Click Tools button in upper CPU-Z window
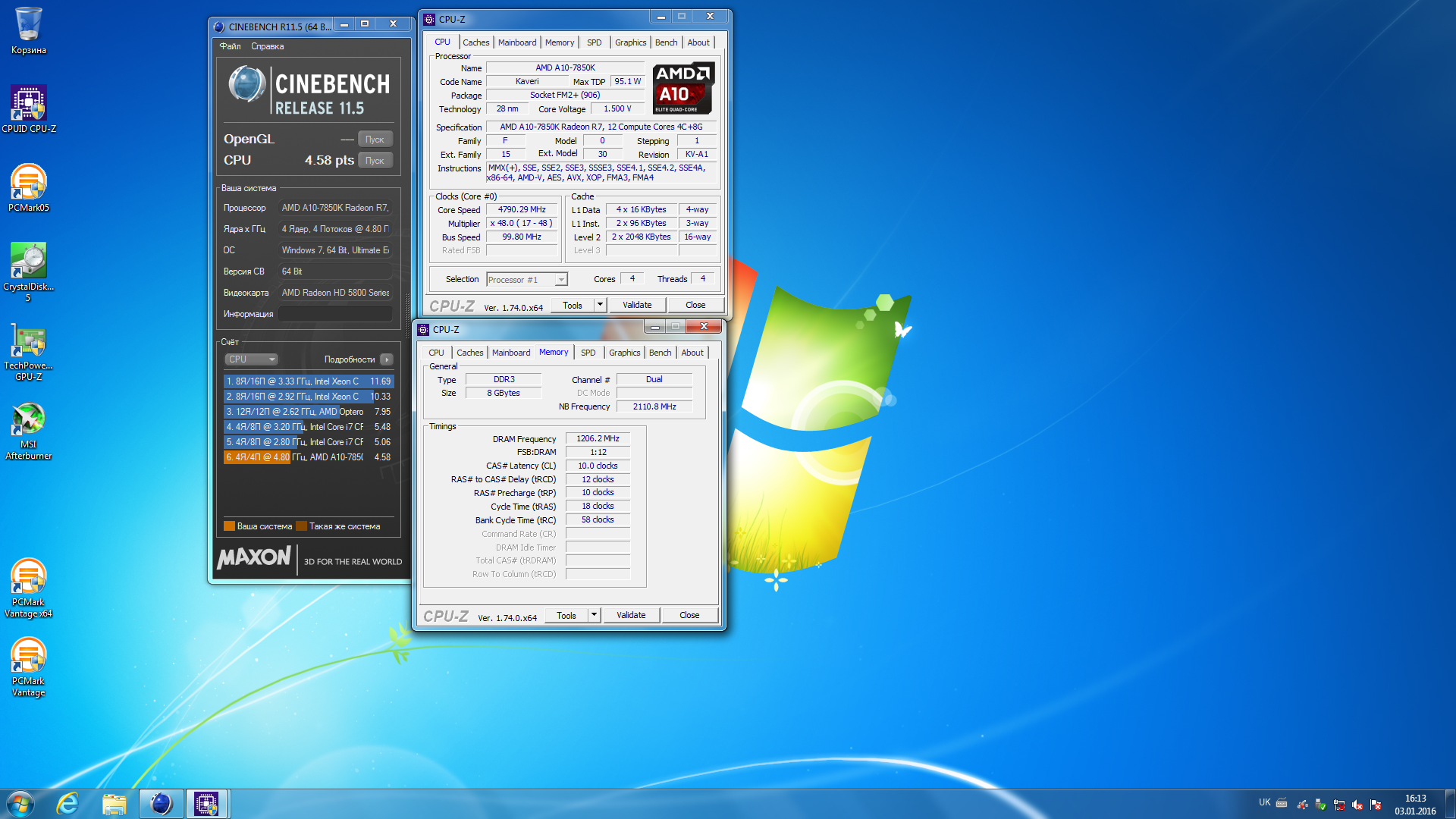 tap(573, 305)
